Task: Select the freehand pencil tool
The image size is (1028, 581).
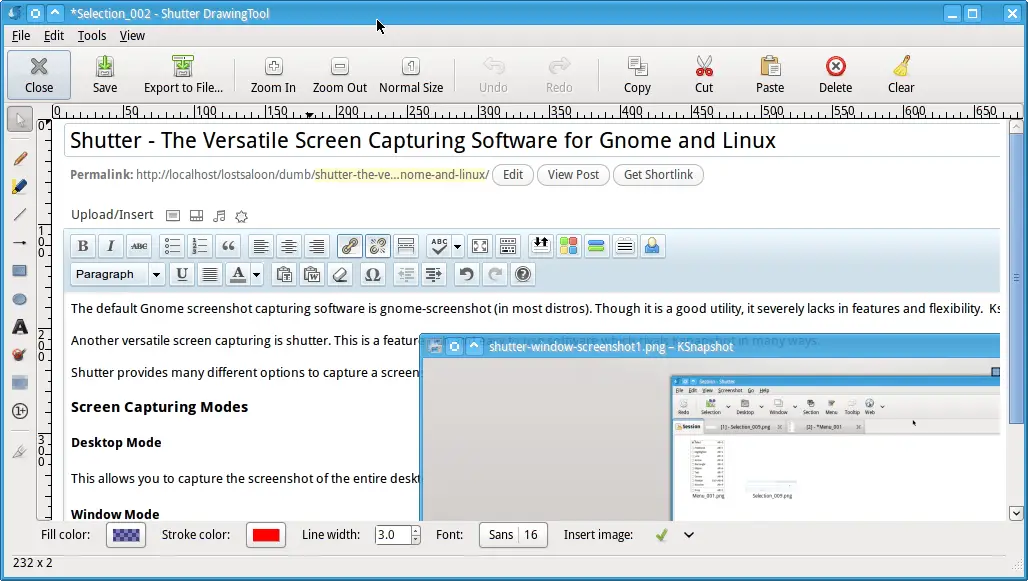Action: click(20, 159)
